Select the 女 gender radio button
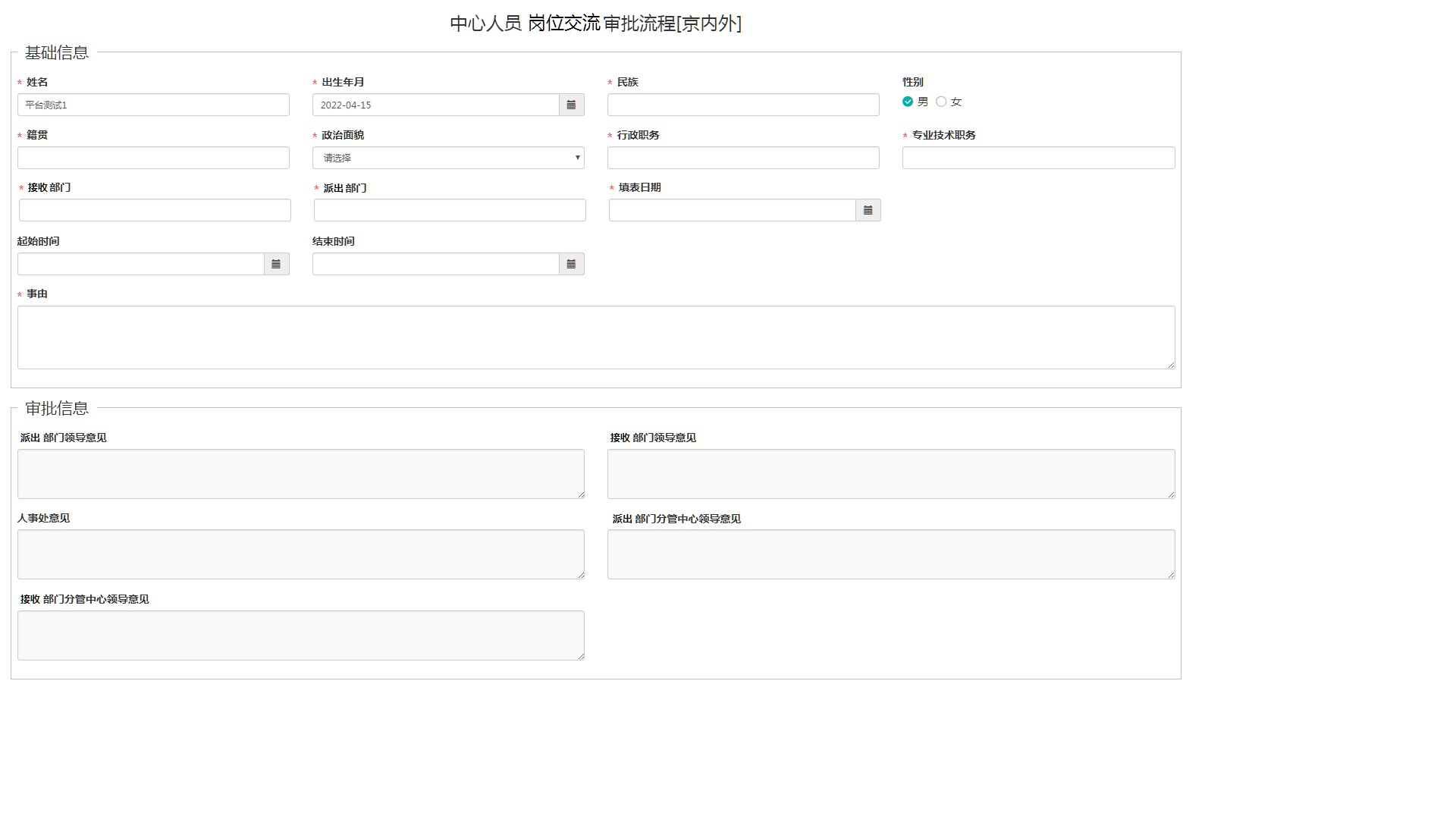The width and height of the screenshot is (1456, 819). [x=941, y=102]
